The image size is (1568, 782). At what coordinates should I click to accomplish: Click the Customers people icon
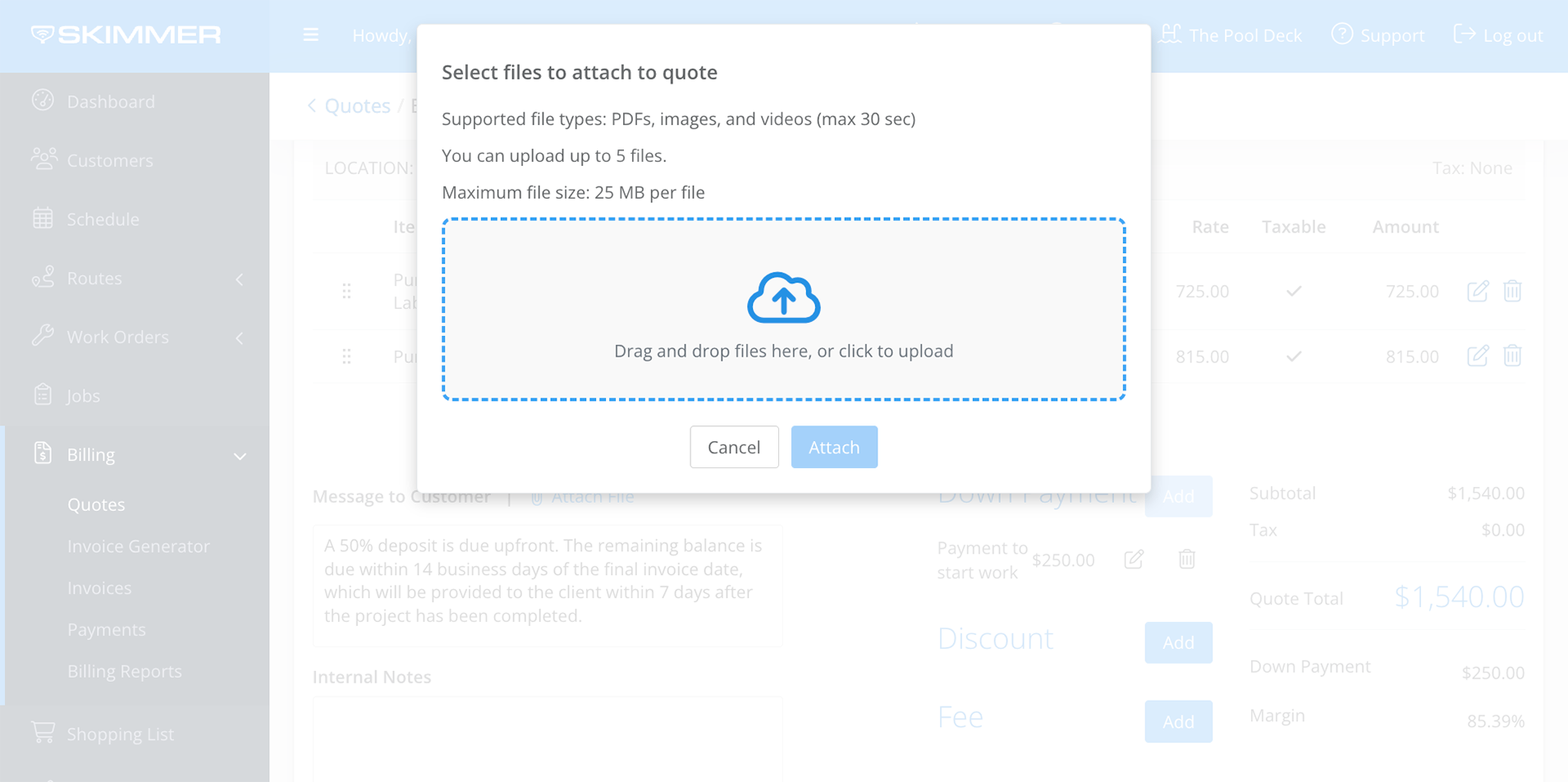(x=44, y=159)
